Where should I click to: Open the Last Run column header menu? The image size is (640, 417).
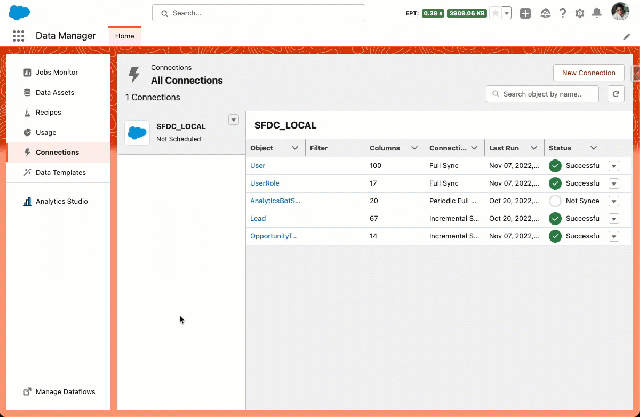pos(533,148)
